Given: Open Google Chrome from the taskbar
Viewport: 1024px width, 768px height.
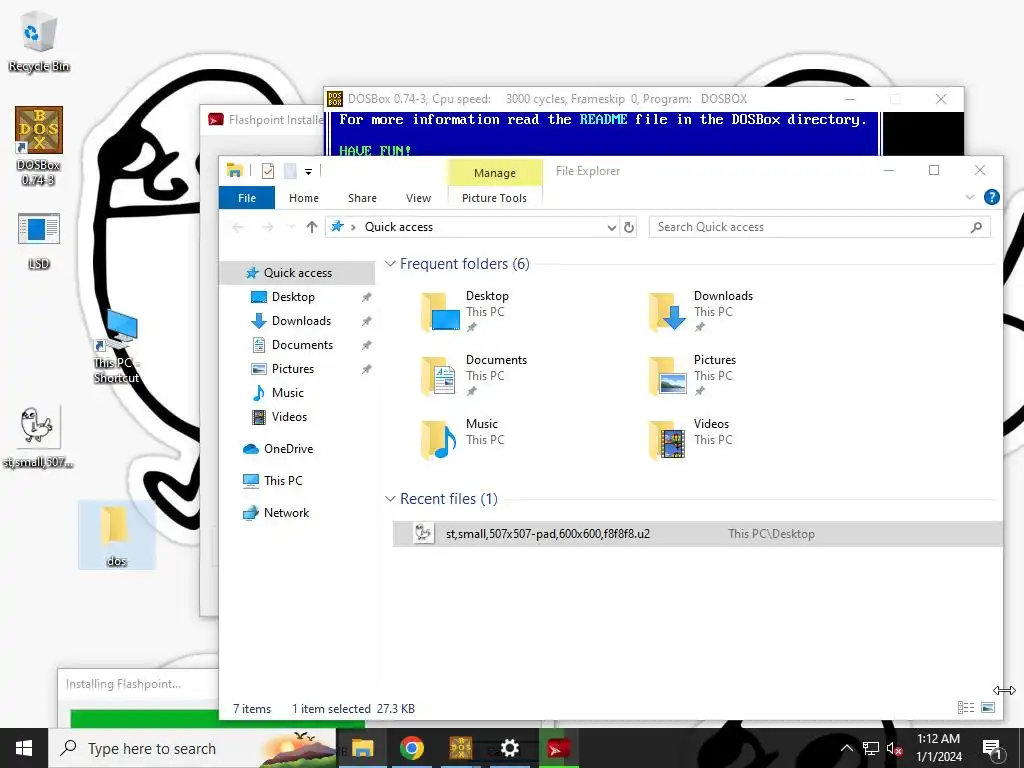Looking at the screenshot, I should coord(411,748).
